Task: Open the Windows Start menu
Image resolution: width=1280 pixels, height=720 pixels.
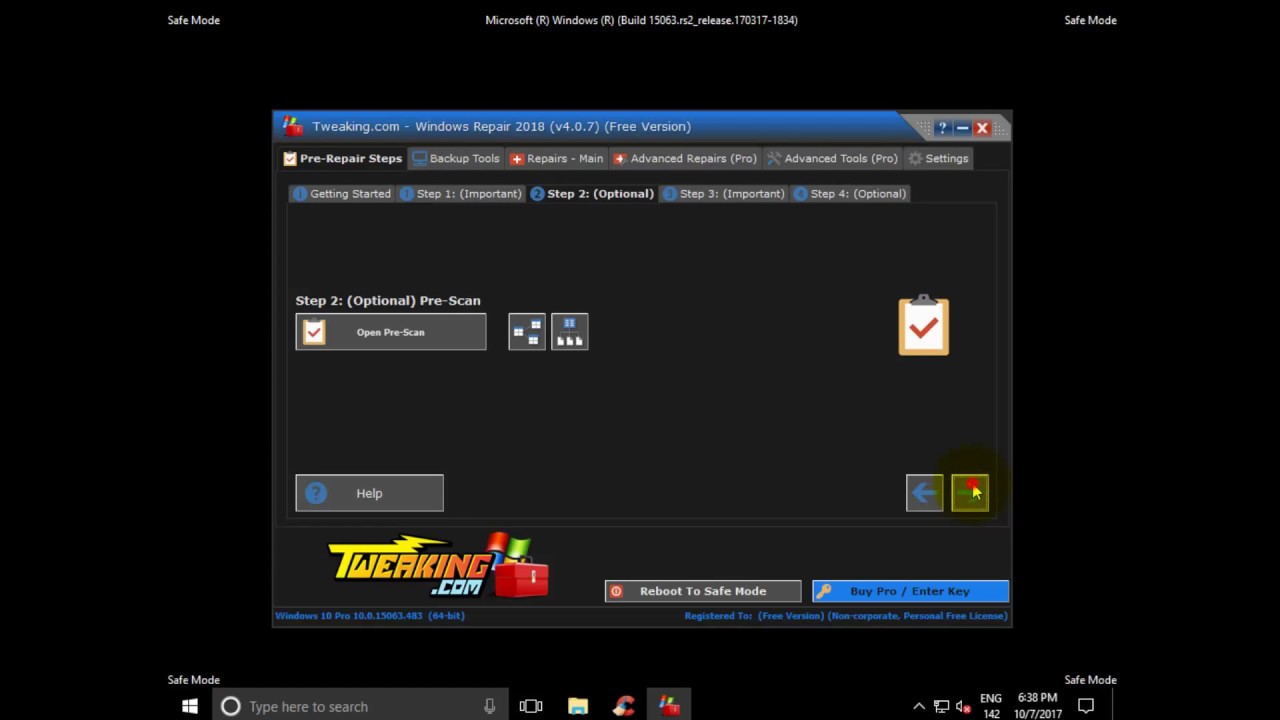Action: pyautogui.click(x=190, y=706)
